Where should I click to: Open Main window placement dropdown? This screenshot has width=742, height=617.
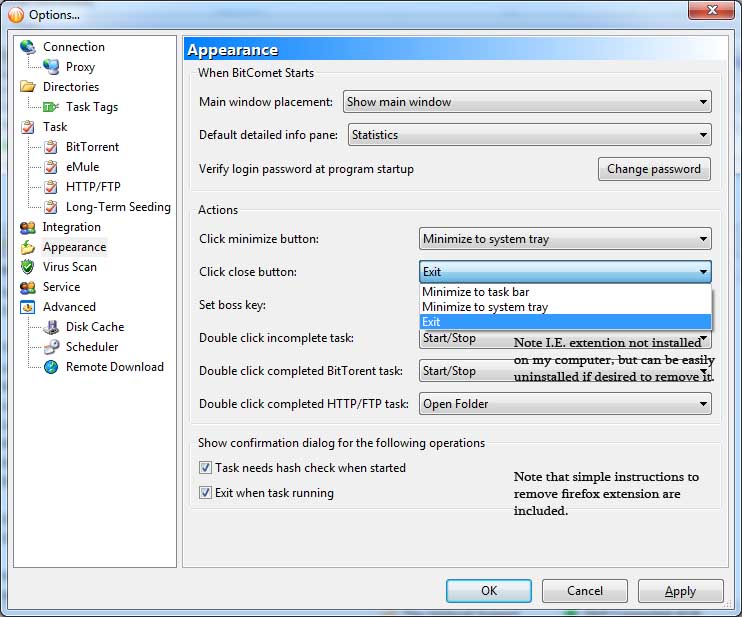point(527,102)
